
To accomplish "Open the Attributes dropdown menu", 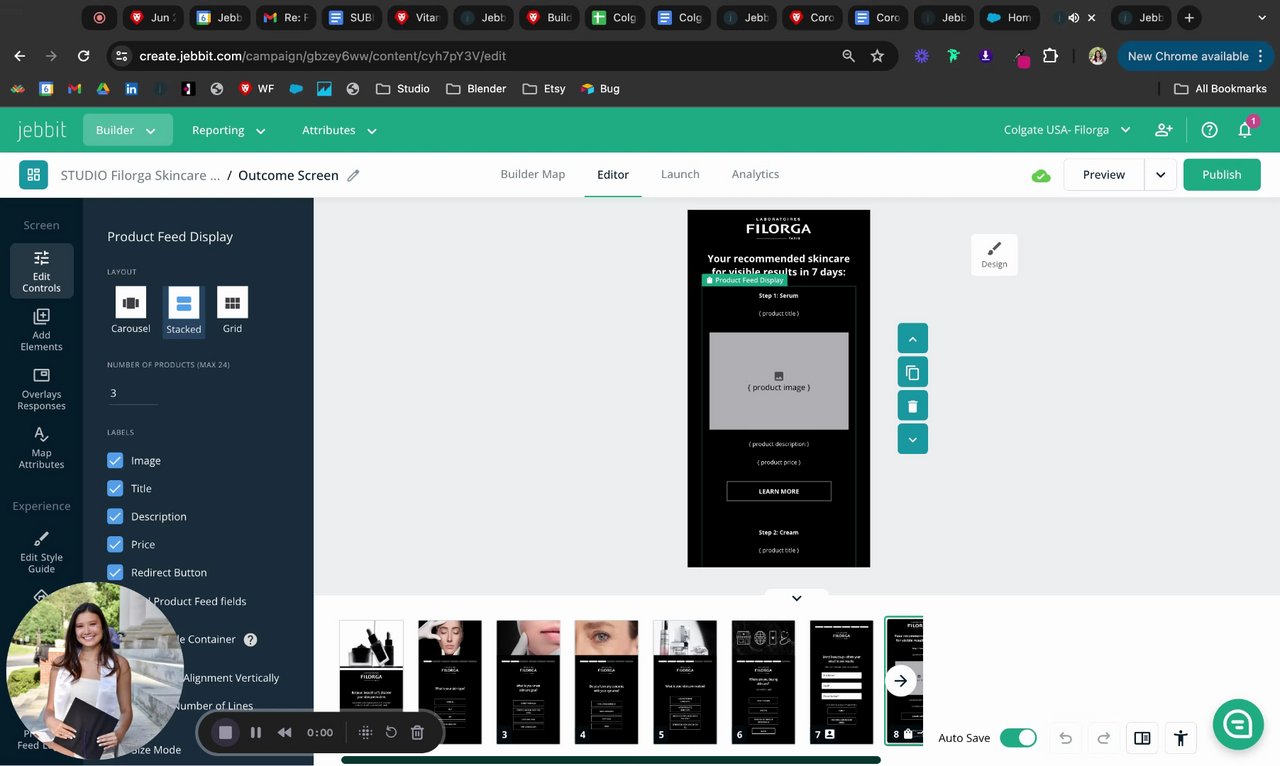I will pyautogui.click(x=339, y=130).
